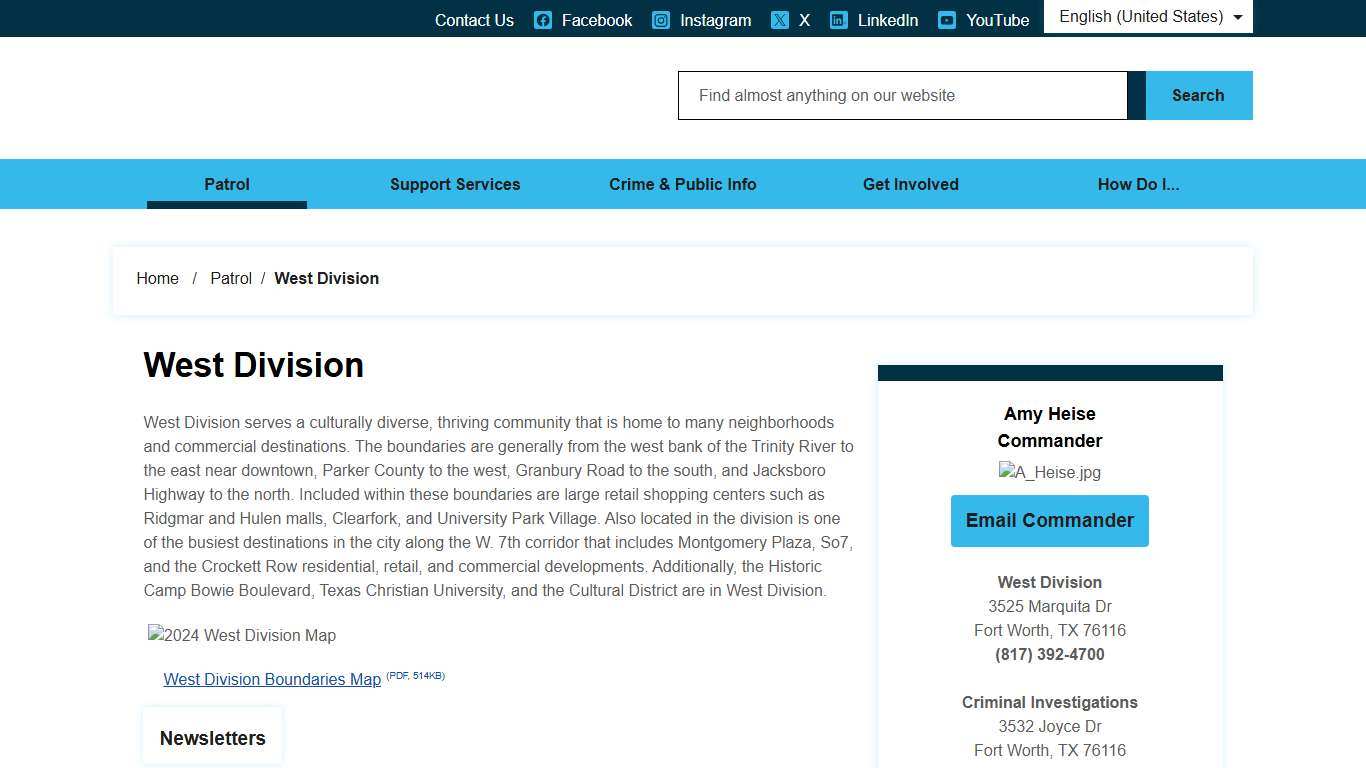Image resolution: width=1366 pixels, height=768 pixels.
Task: Focus the website search input field
Action: (902, 96)
